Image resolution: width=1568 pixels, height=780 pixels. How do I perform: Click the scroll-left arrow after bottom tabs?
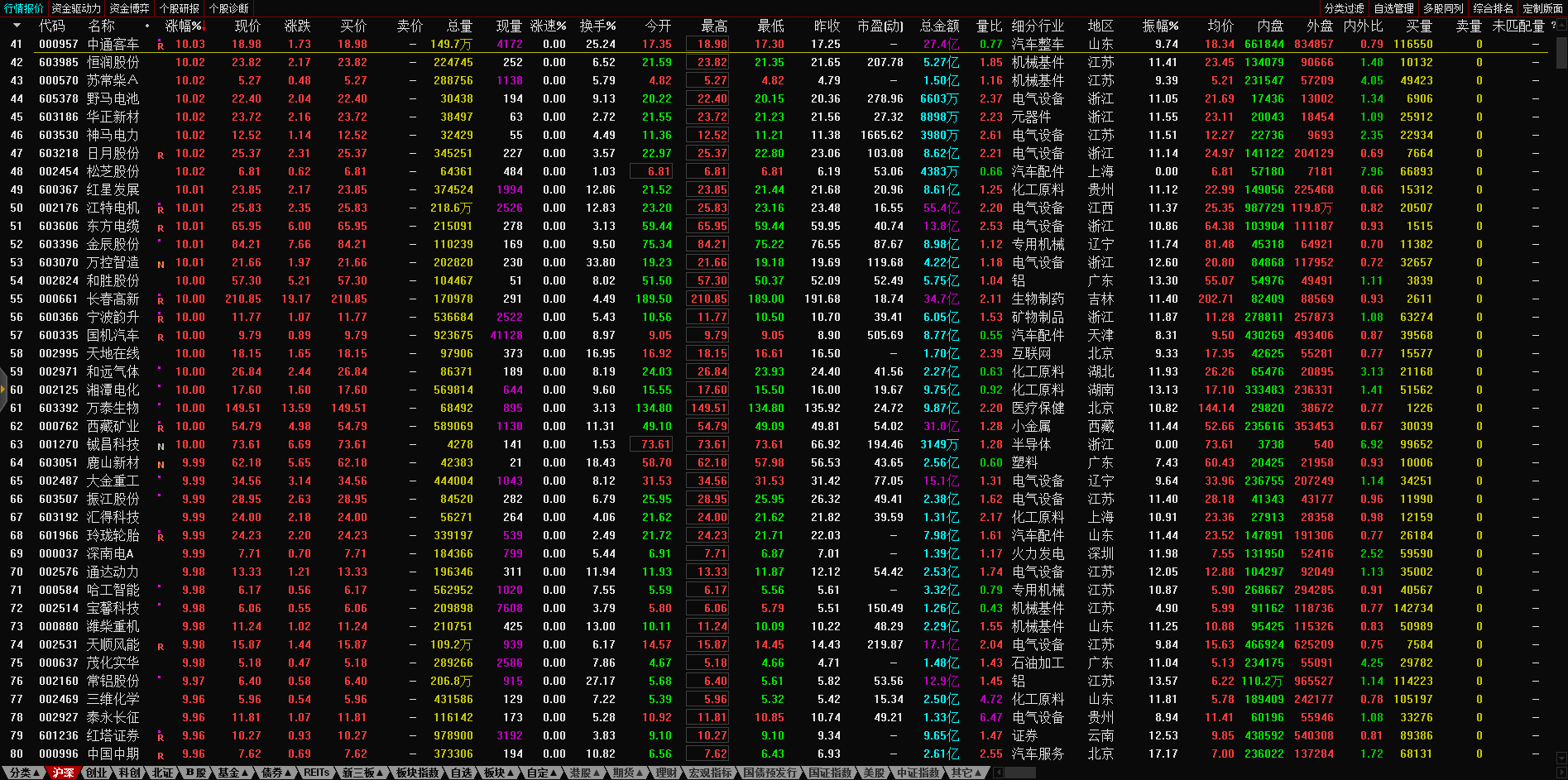click(998, 773)
